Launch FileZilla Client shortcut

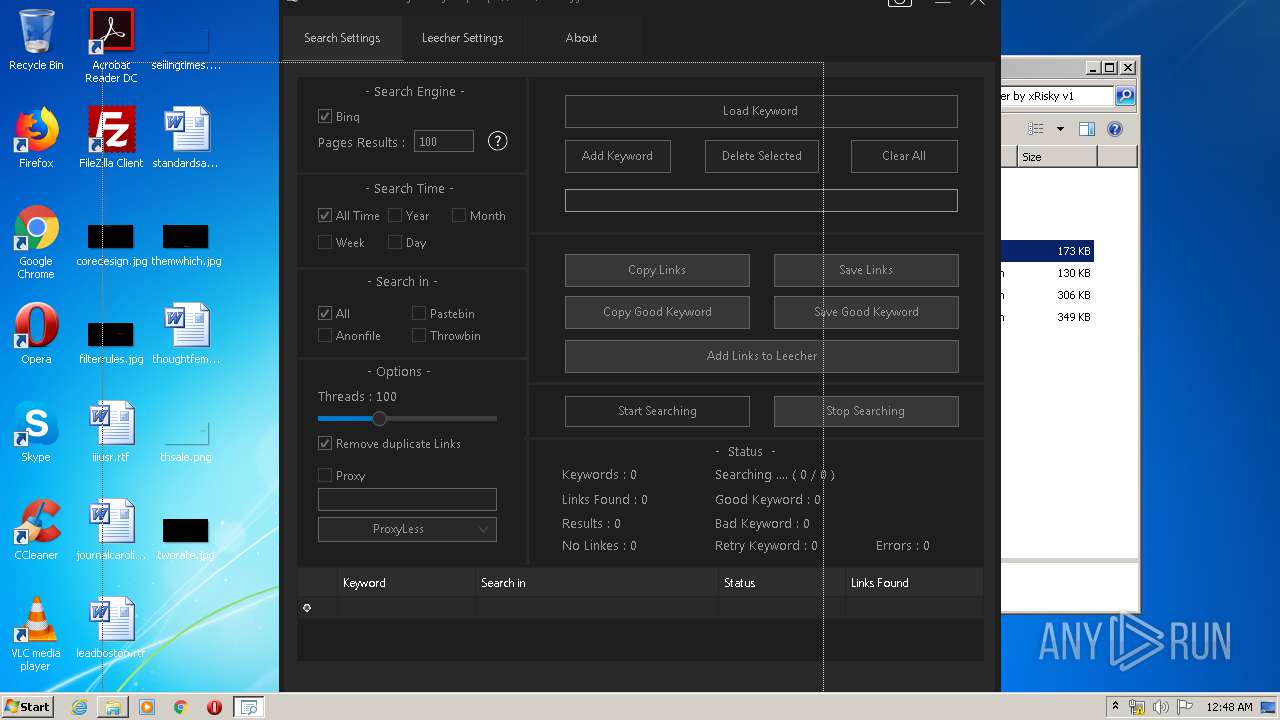point(111,138)
